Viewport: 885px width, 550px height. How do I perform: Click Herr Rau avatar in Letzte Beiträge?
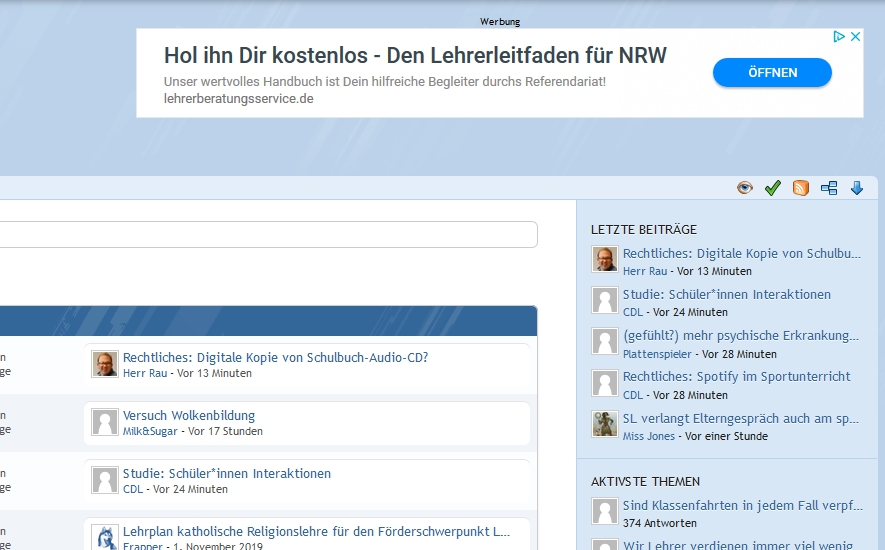click(x=605, y=260)
